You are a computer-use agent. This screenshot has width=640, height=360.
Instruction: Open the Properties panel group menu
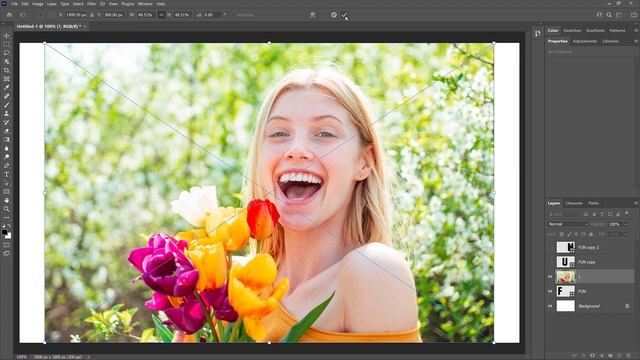tap(636, 41)
